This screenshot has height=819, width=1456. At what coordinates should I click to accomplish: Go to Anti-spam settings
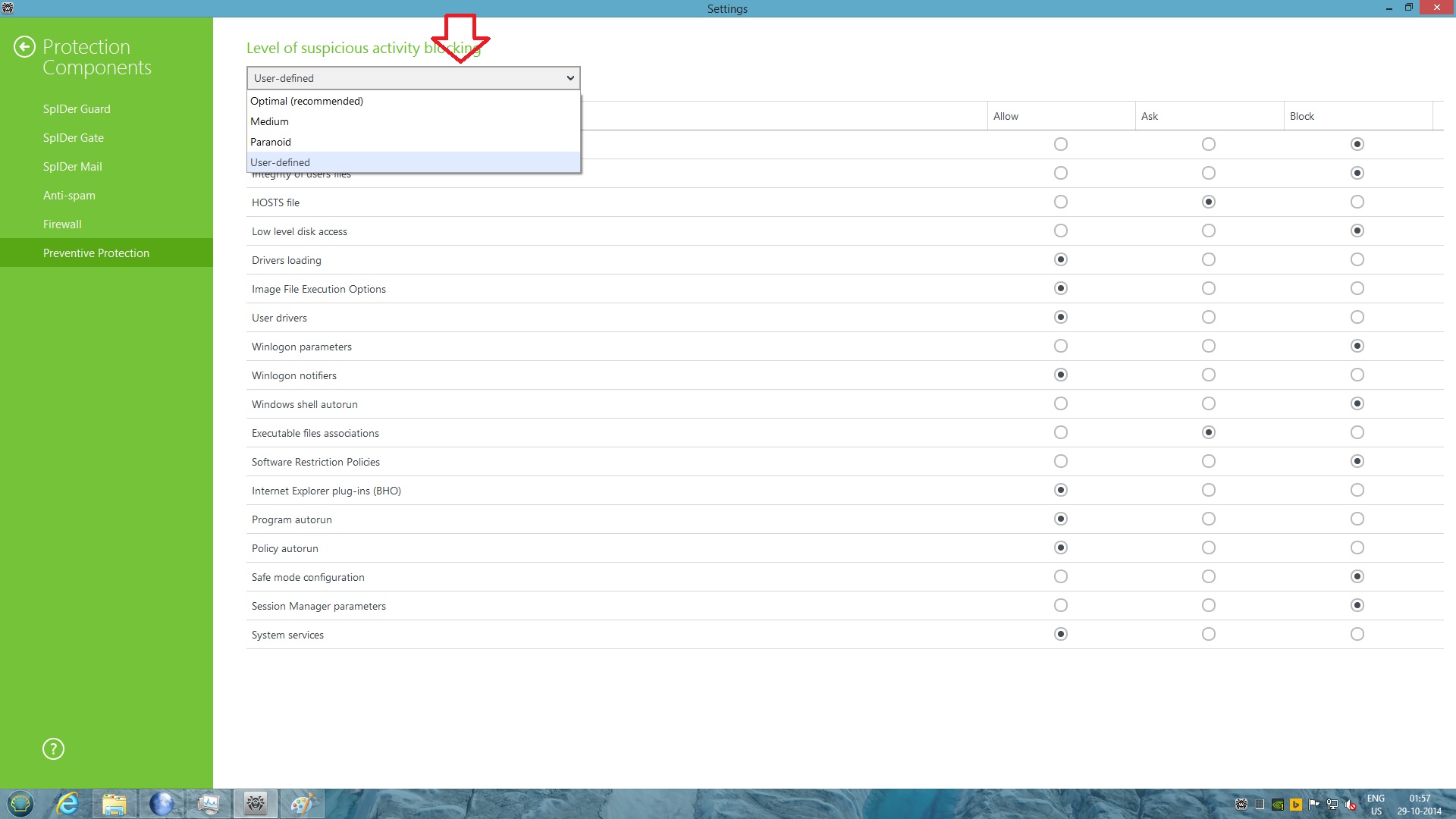[69, 196]
